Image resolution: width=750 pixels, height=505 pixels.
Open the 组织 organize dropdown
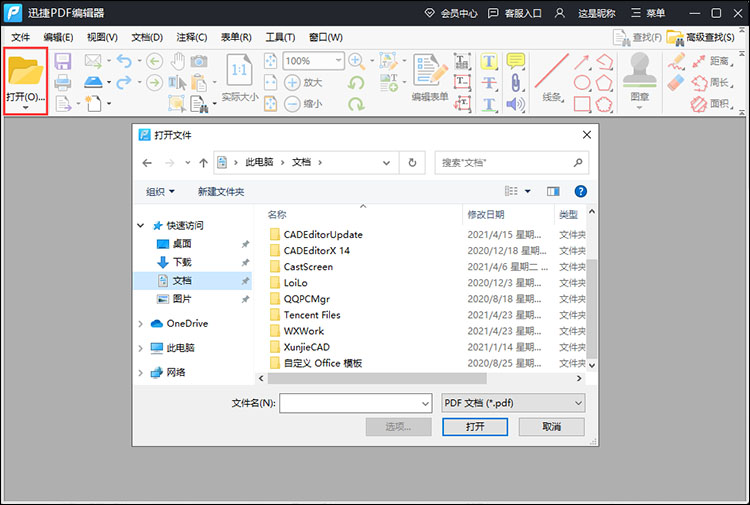point(160,192)
